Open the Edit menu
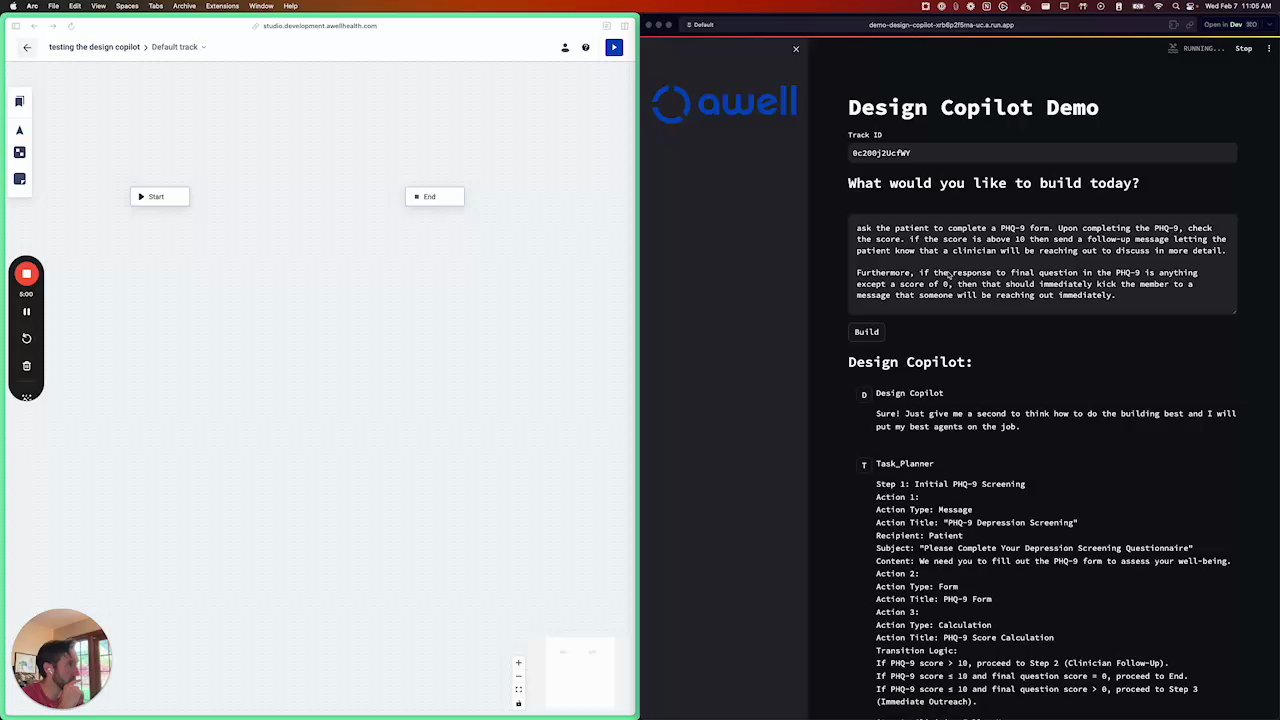The width and height of the screenshot is (1280, 720). click(75, 6)
